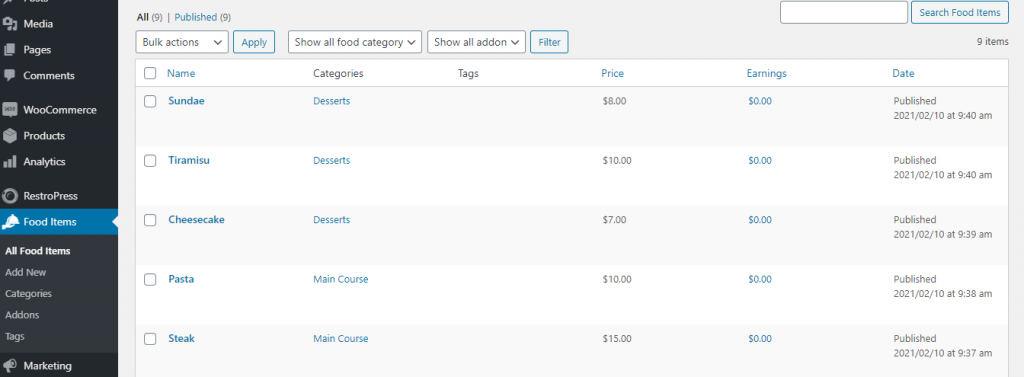The image size is (1024, 377).
Task: Open the Comments bubble icon
Action: click(10, 75)
